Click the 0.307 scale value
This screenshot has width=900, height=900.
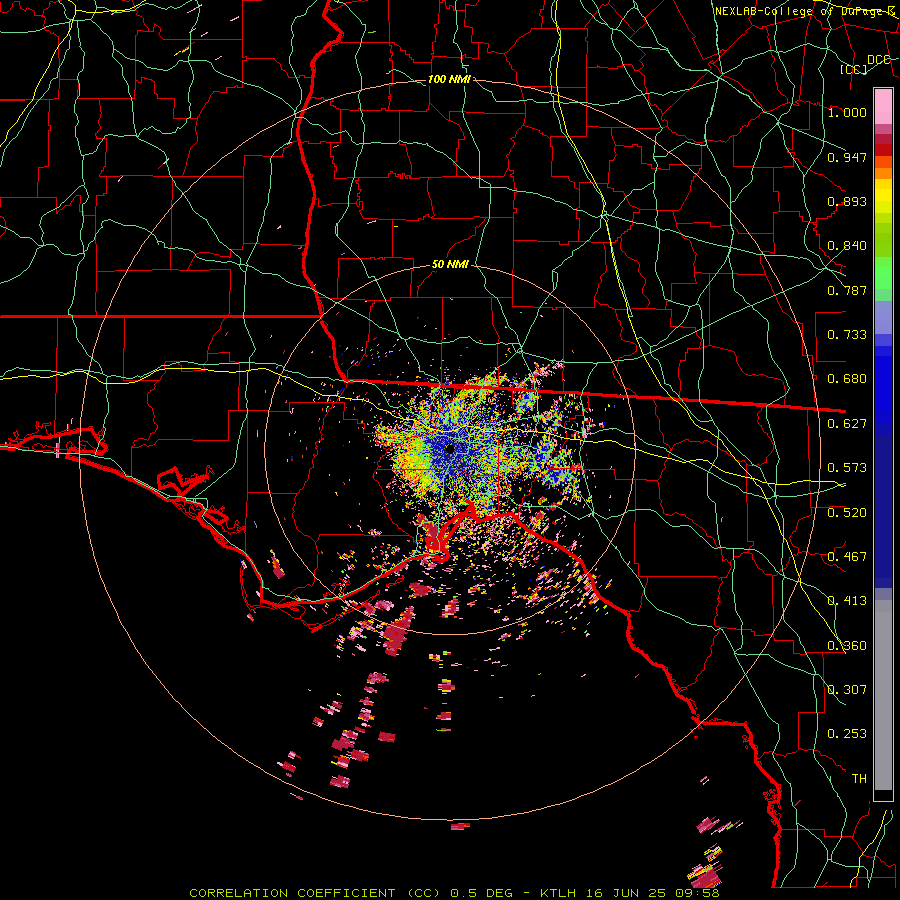(x=847, y=690)
